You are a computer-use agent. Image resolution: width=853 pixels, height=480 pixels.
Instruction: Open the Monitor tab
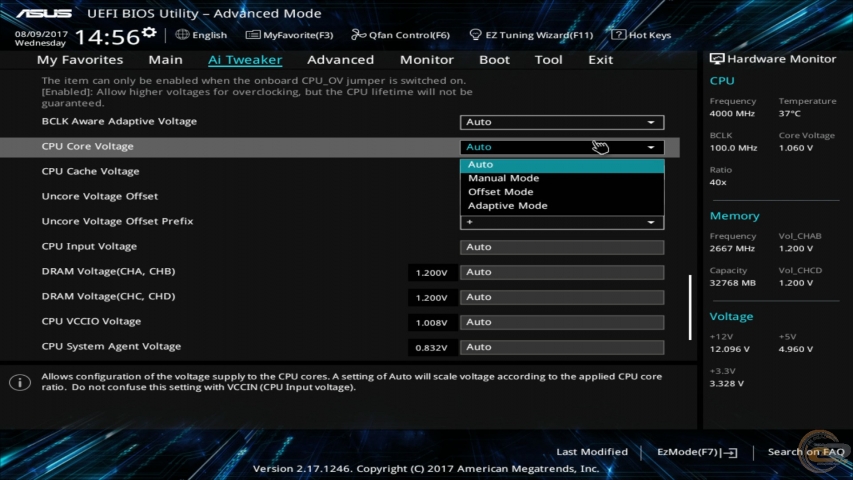click(426, 60)
